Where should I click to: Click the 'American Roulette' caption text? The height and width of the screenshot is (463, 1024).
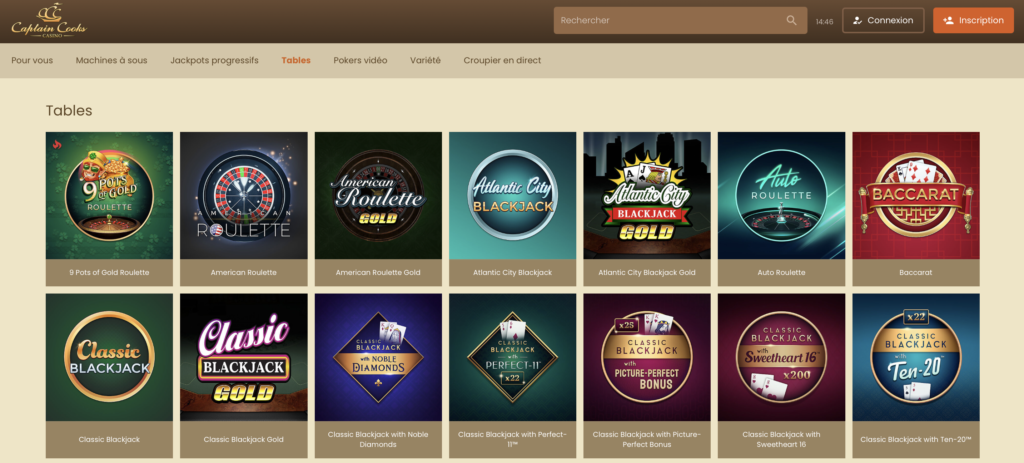pyautogui.click(x=244, y=272)
